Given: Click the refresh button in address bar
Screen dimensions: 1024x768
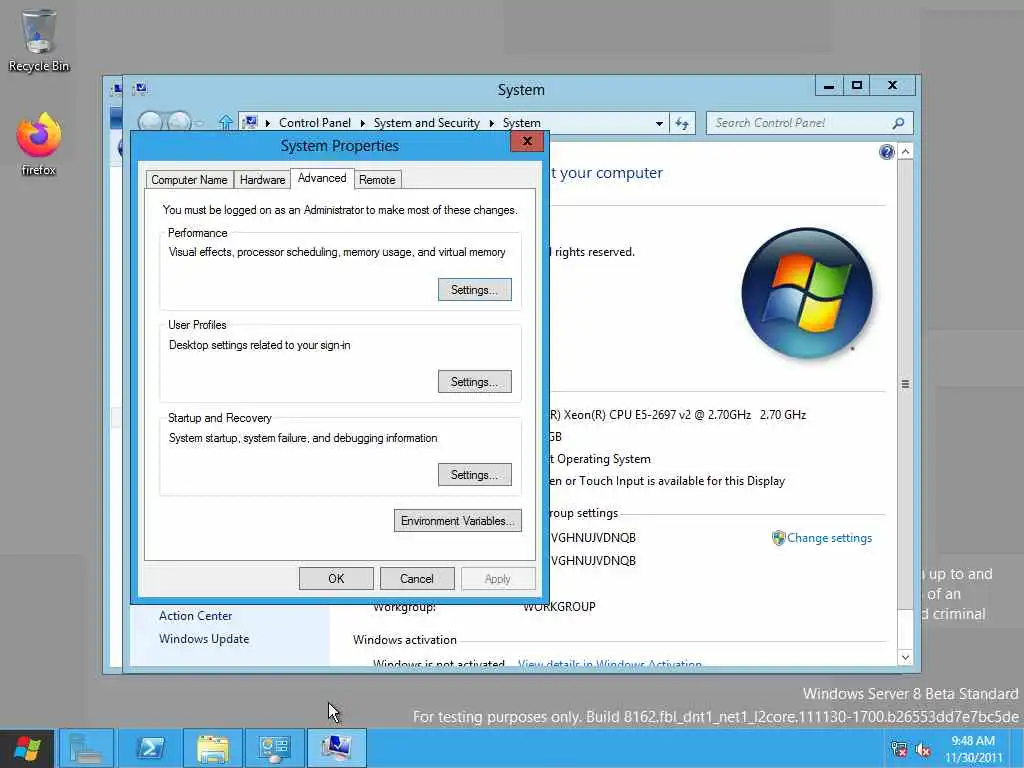Looking at the screenshot, I should click(x=682, y=123).
